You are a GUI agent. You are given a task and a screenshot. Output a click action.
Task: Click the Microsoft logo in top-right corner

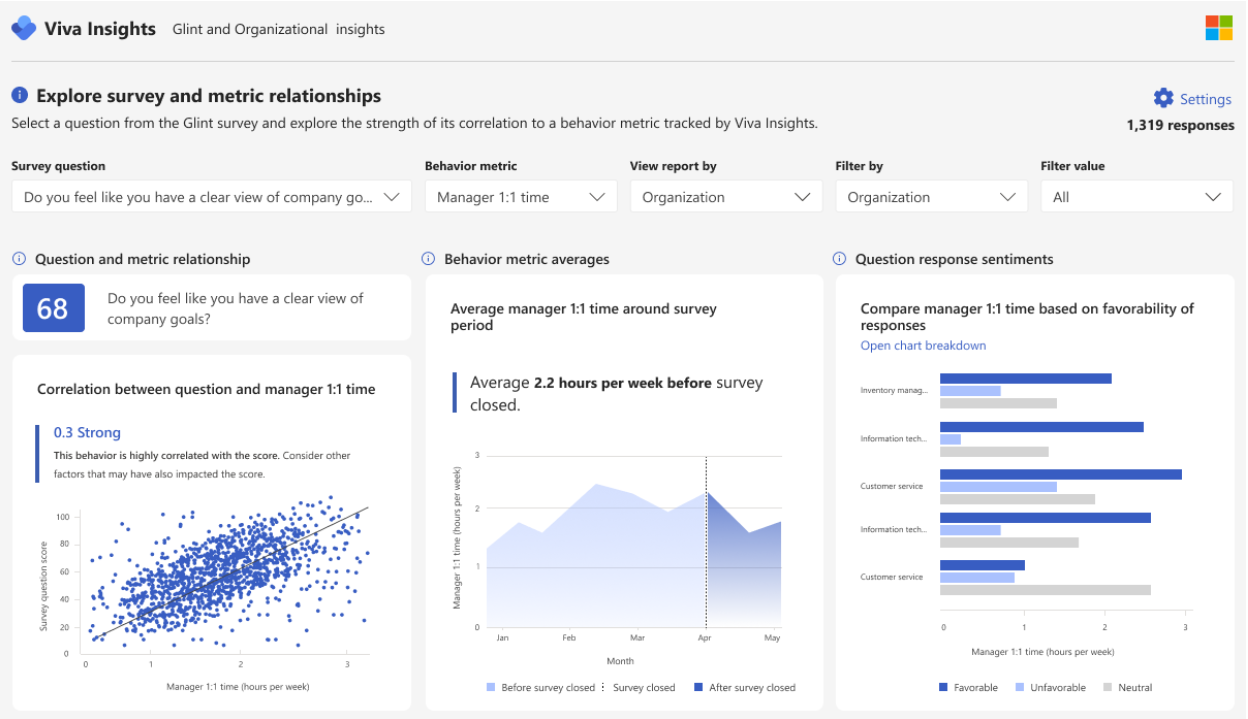point(1220,27)
